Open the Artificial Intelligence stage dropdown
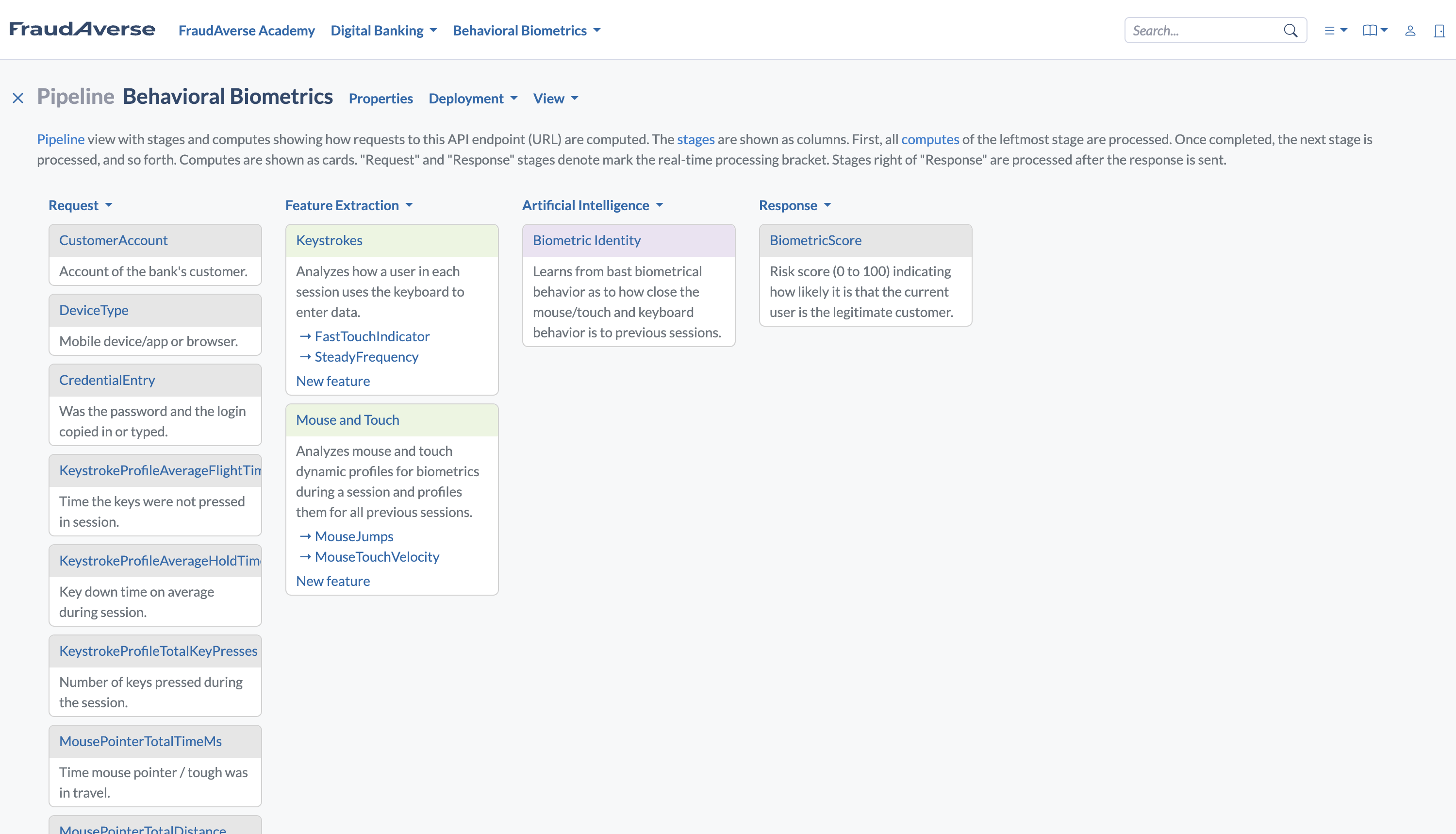This screenshot has height=834, width=1456. pyautogui.click(x=593, y=205)
